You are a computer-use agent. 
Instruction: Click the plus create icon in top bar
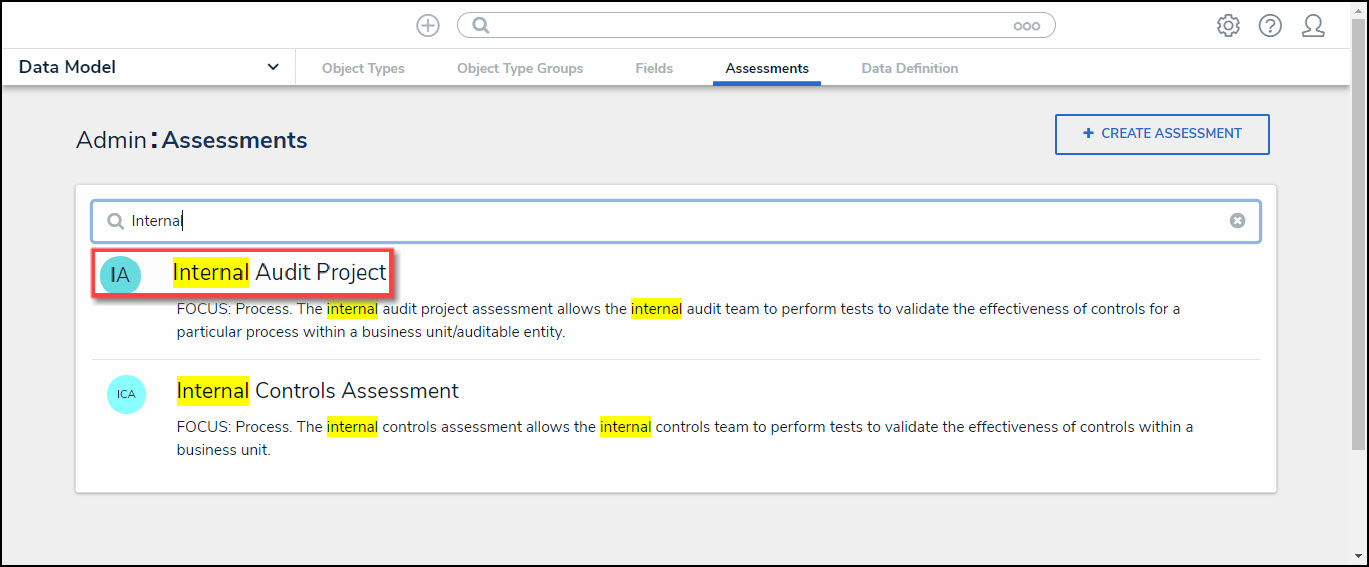coord(428,26)
